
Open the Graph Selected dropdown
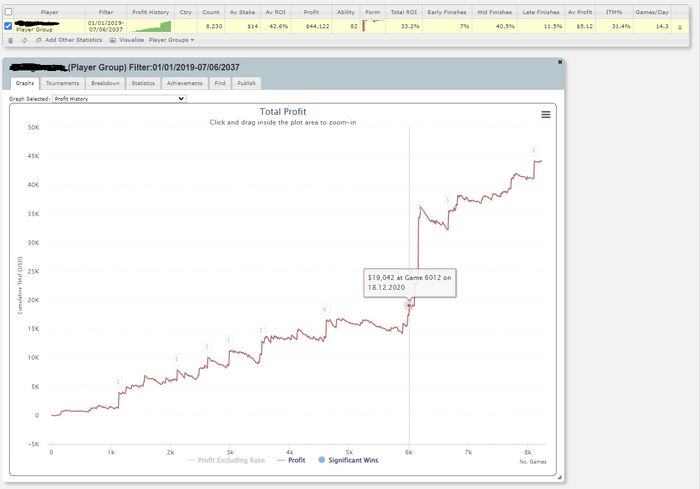pyautogui.click(x=119, y=99)
